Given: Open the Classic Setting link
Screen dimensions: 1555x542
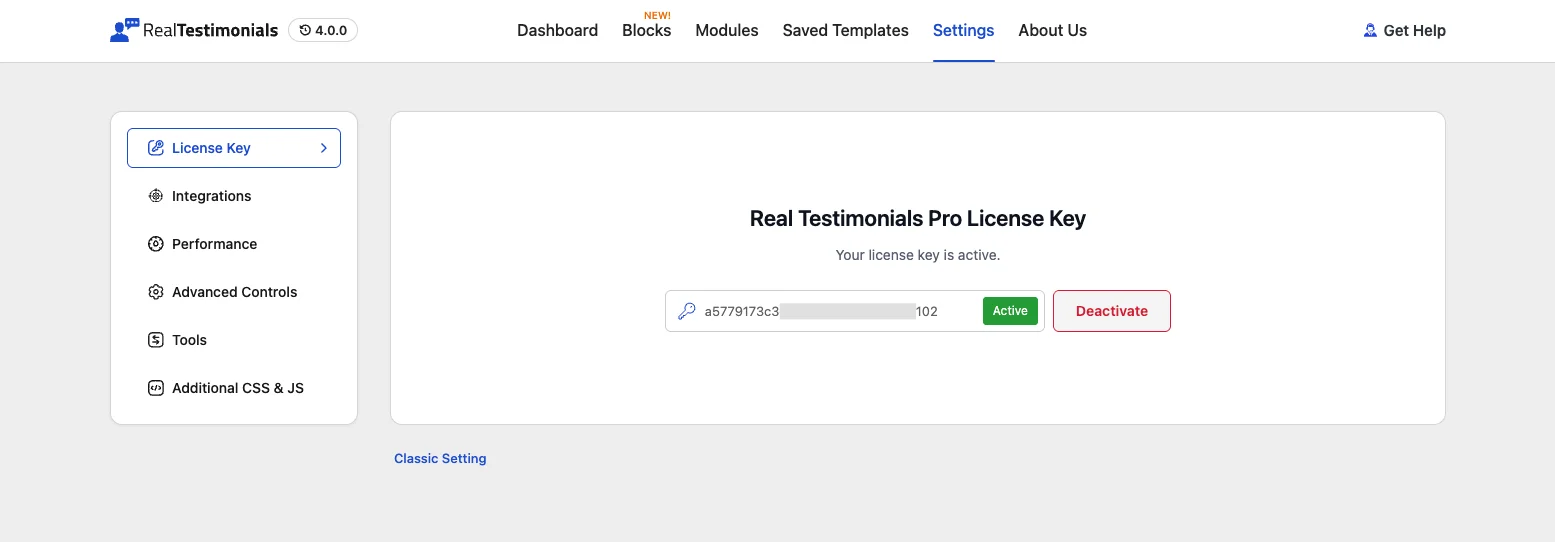Looking at the screenshot, I should pos(440,458).
